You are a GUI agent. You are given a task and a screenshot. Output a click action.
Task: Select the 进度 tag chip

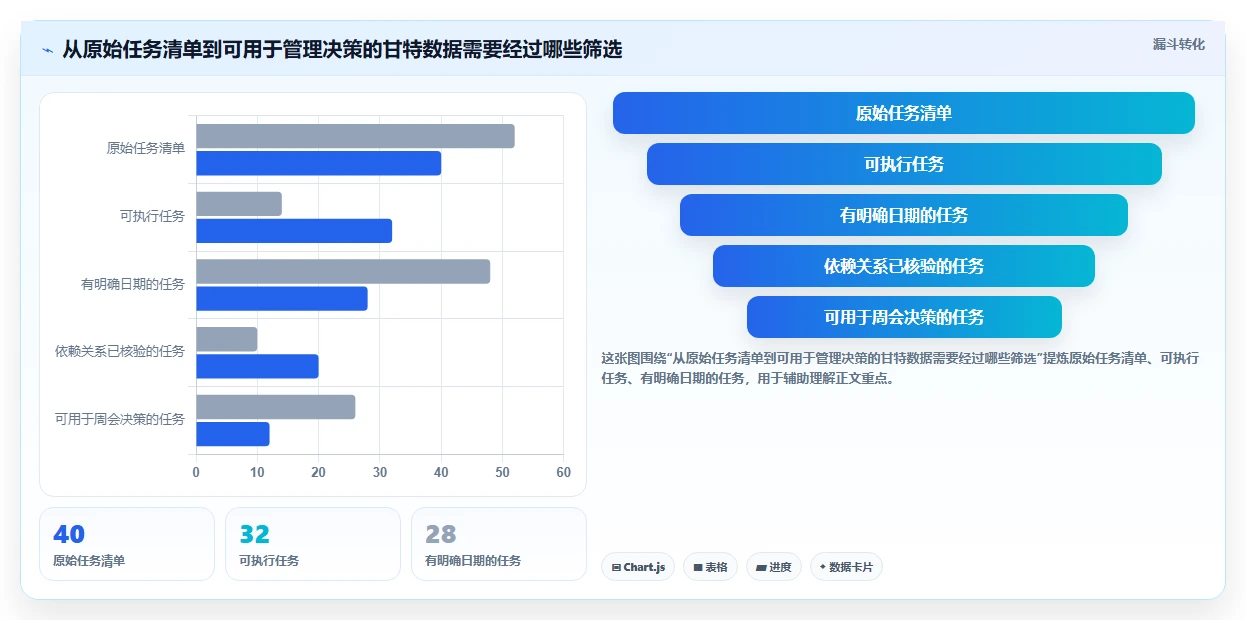(774, 567)
